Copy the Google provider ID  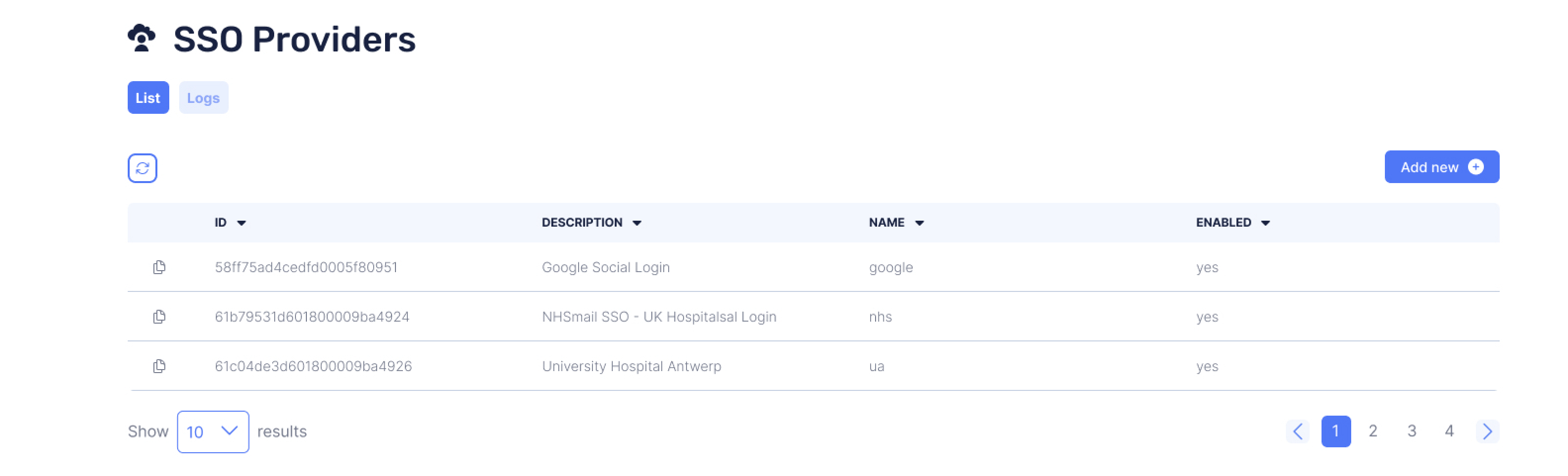(159, 267)
